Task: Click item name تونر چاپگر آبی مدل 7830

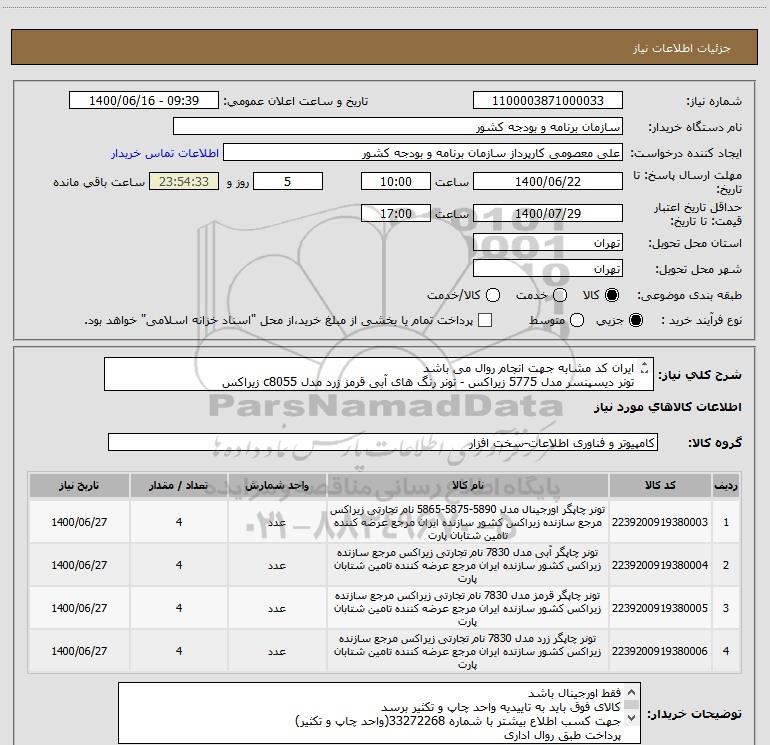Action: [x=468, y=565]
